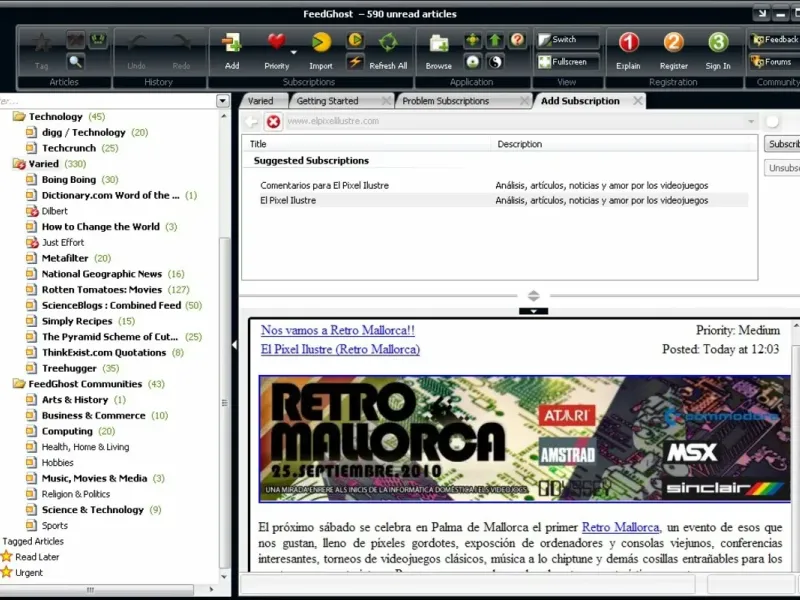Image resolution: width=800 pixels, height=600 pixels.
Task: Open the Priority dropdown arrow
Action: tap(293, 52)
